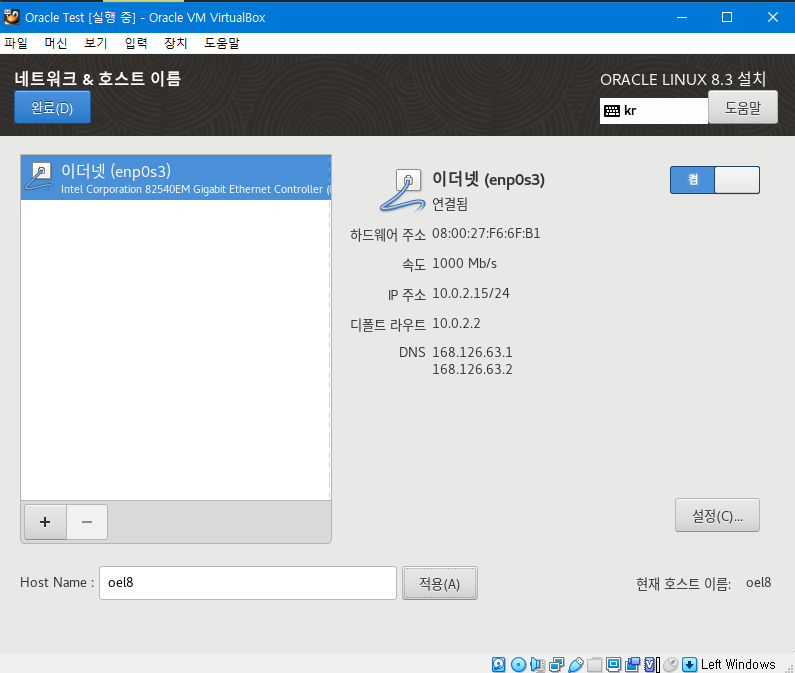Click the 네트워크 & 호스트 이름 heading

point(97,79)
